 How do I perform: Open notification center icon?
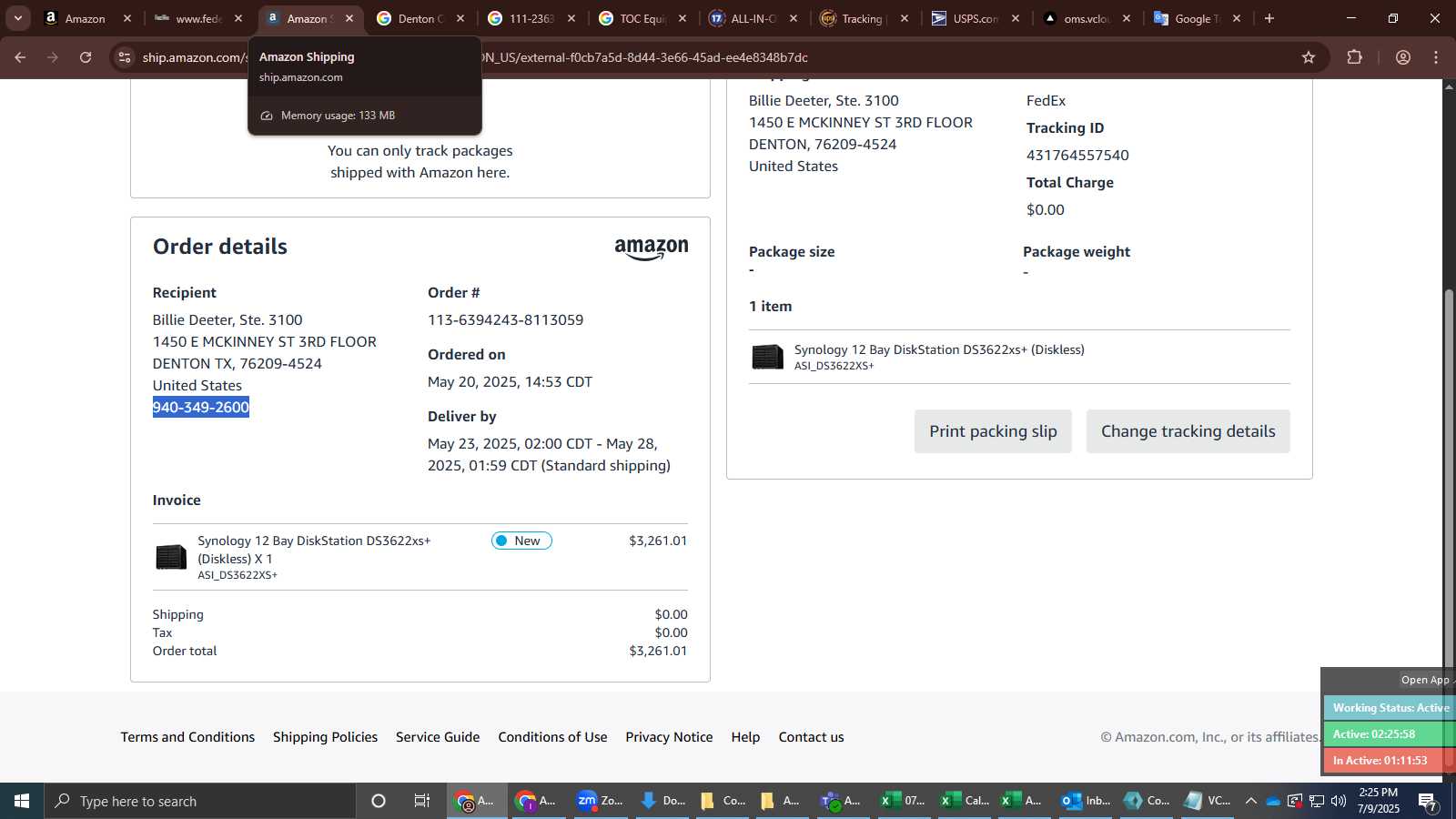coord(1427,801)
